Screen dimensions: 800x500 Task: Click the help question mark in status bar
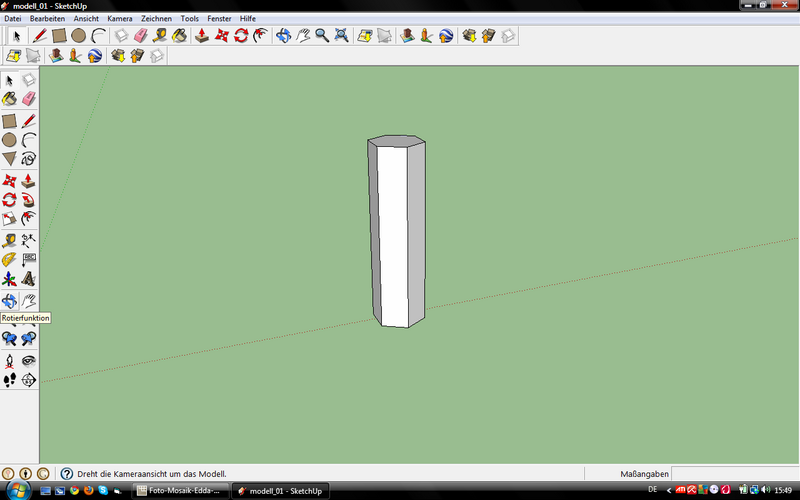click(67, 473)
